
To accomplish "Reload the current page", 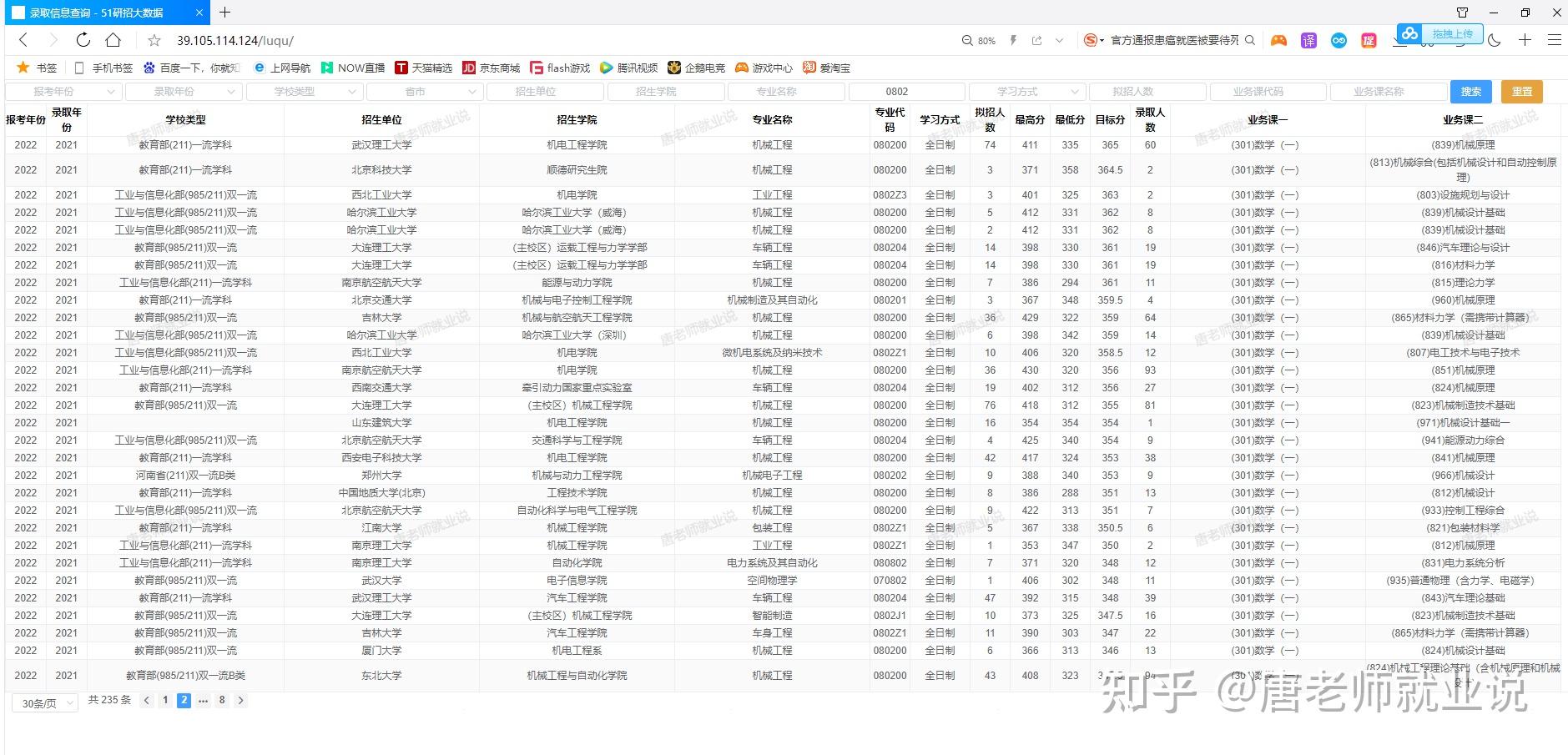I will point(83,40).
